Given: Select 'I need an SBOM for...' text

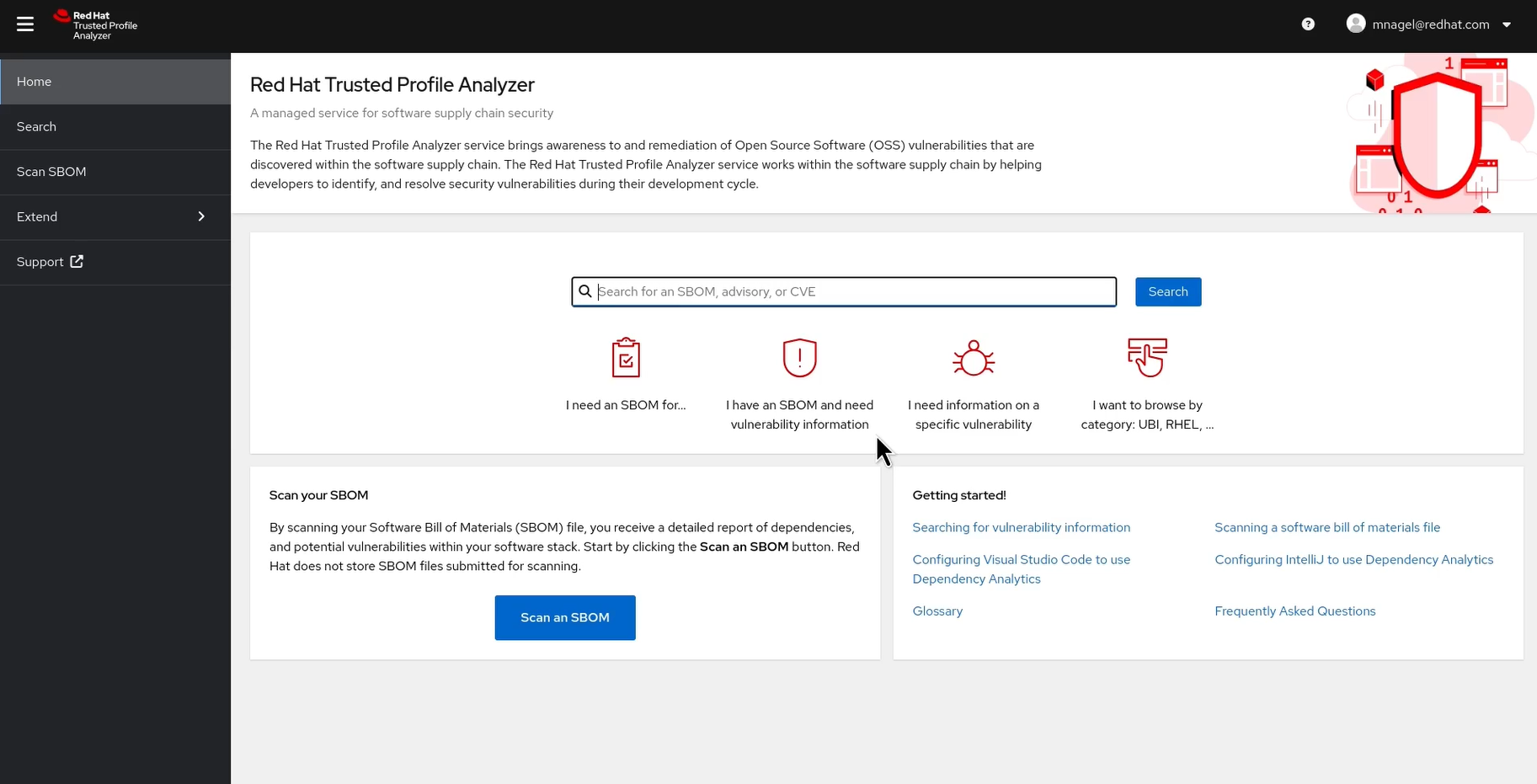Looking at the screenshot, I should 626,405.
